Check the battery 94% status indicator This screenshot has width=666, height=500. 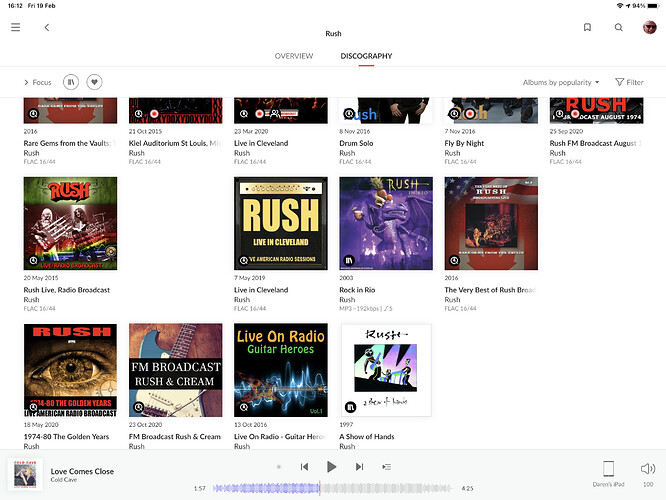click(x=646, y=6)
